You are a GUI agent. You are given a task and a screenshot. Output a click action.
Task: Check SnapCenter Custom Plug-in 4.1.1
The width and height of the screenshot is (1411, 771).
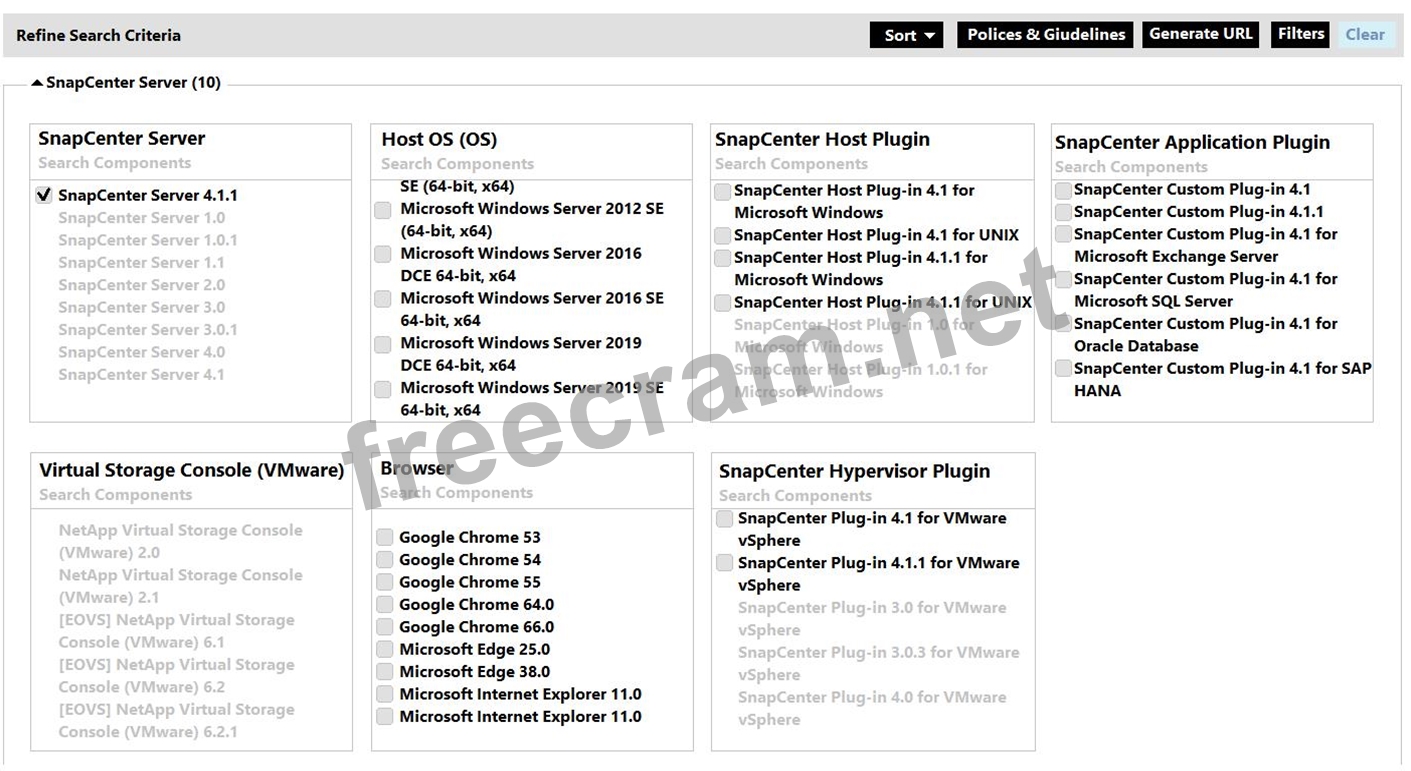click(x=1063, y=213)
